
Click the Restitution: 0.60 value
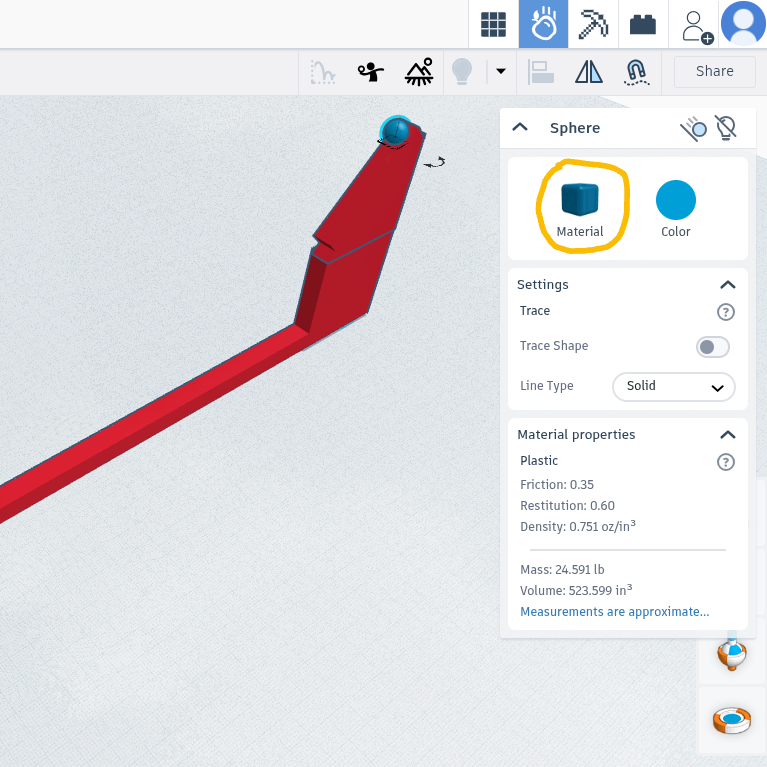pos(567,506)
